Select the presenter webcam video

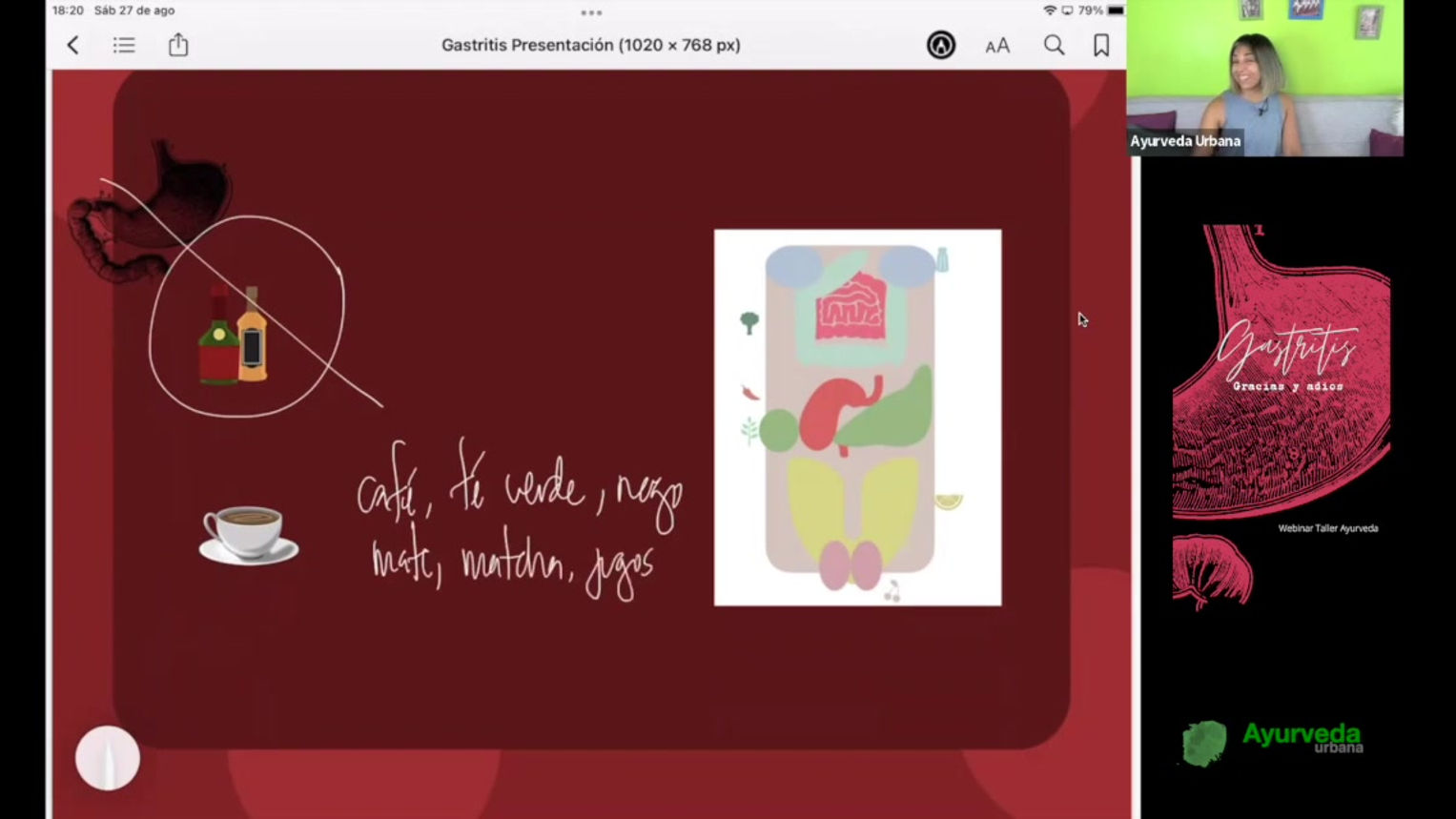coord(1264,78)
